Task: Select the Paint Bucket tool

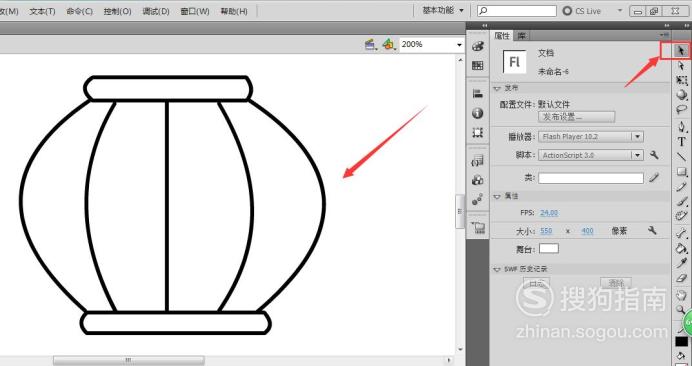Action: pyautogui.click(x=681, y=249)
